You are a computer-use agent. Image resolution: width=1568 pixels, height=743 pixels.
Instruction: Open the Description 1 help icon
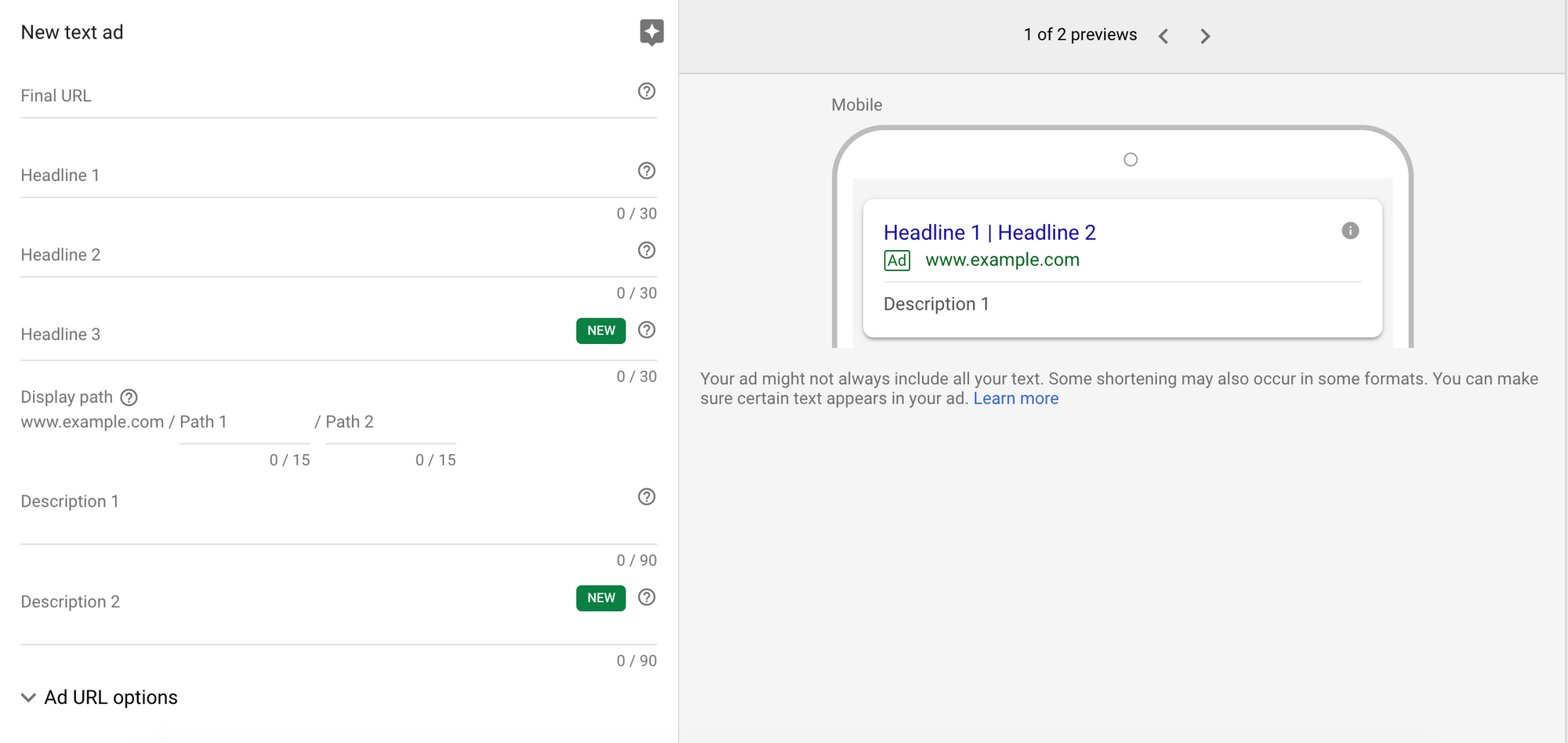click(646, 497)
